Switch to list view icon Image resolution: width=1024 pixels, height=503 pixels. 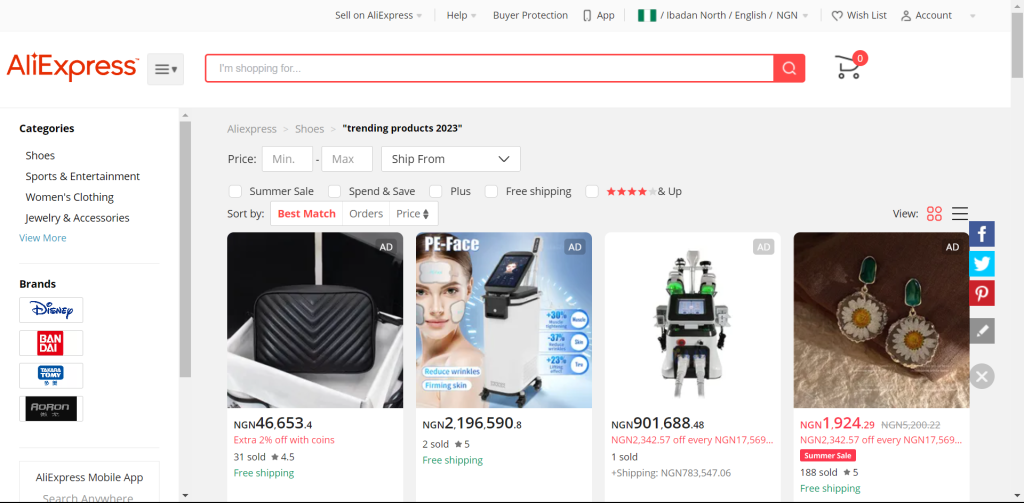click(959, 214)
